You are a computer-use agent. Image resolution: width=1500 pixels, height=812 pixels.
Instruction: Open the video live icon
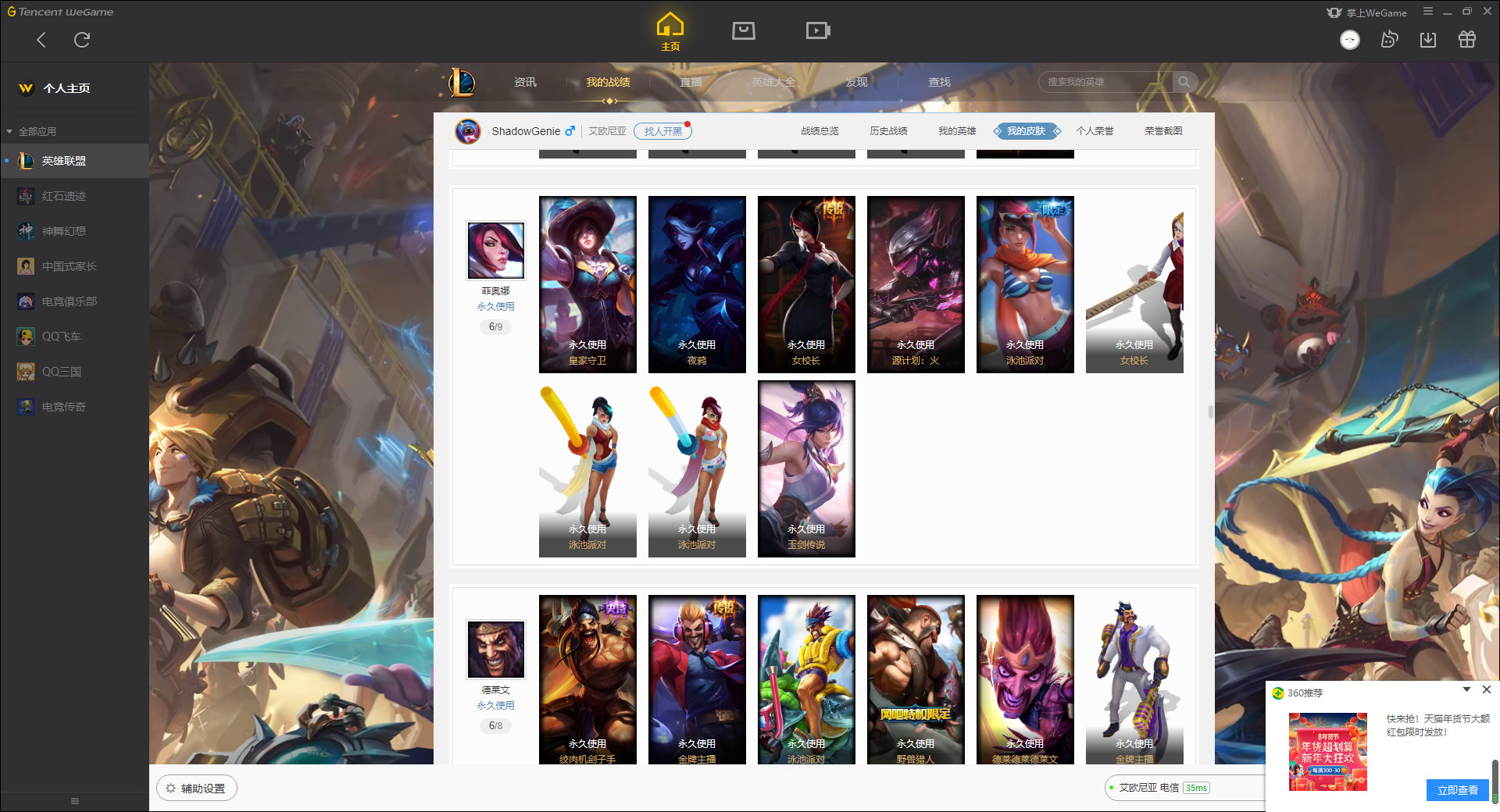click(x=818, y=30)
